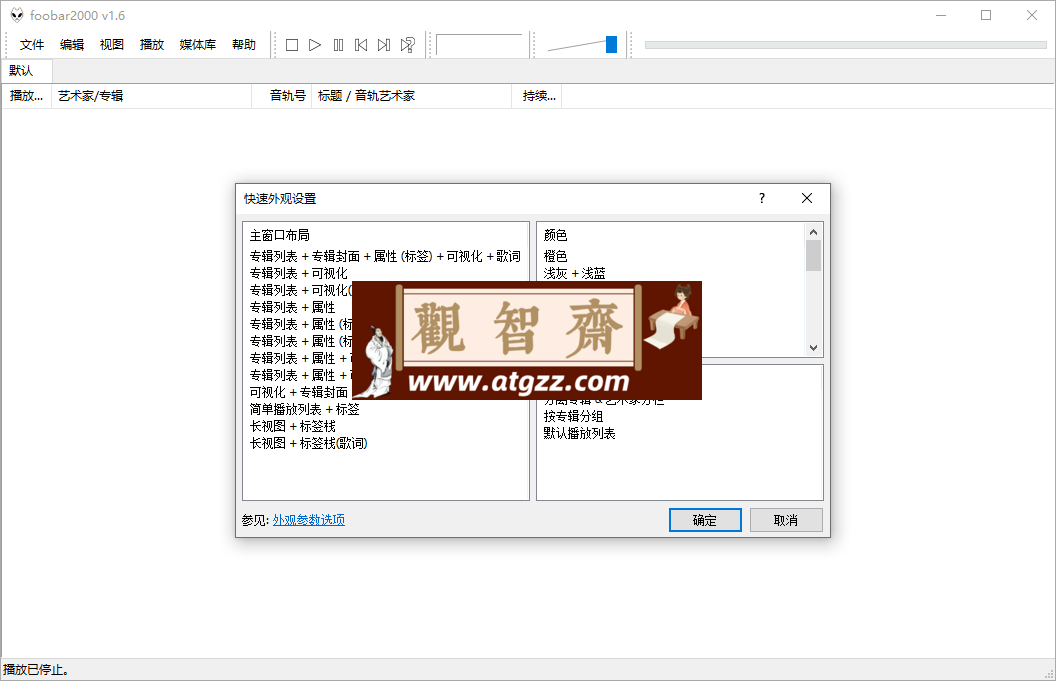The width and height of the screenshot is (1056, 681).
Task: Play a random track icon
Action: (407, 45)
